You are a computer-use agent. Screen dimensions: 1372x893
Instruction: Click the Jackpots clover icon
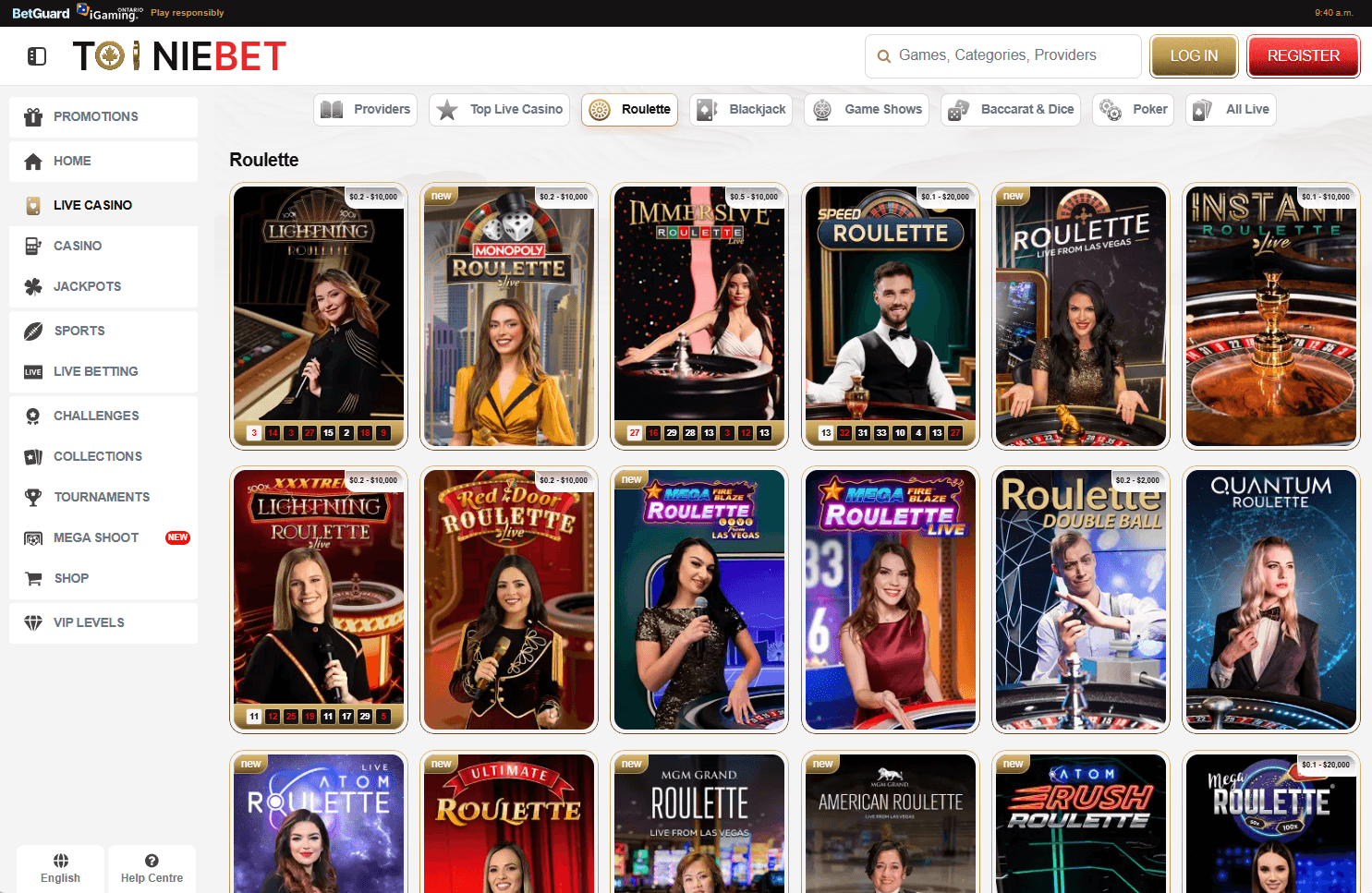coord(33,286)
